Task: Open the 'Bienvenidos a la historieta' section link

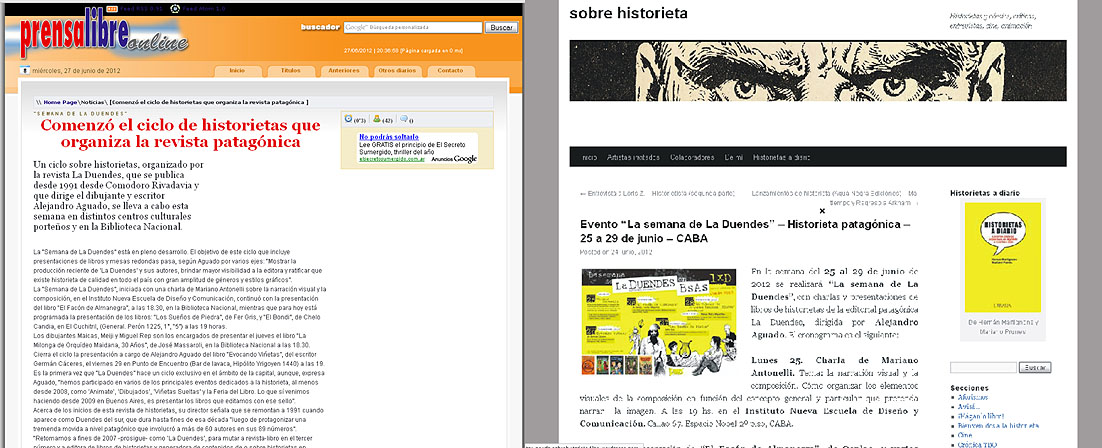Action: click(997, 425)
